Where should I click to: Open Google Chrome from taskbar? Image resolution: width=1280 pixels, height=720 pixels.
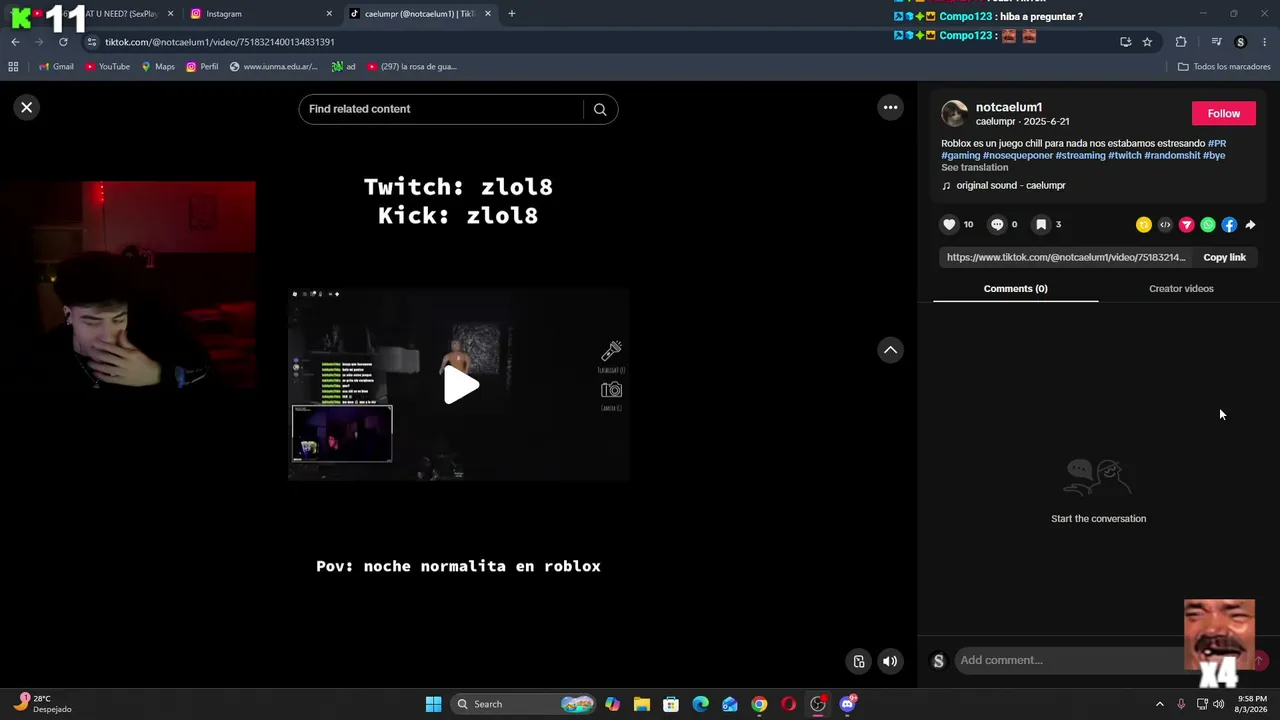(x=759, y=704)
